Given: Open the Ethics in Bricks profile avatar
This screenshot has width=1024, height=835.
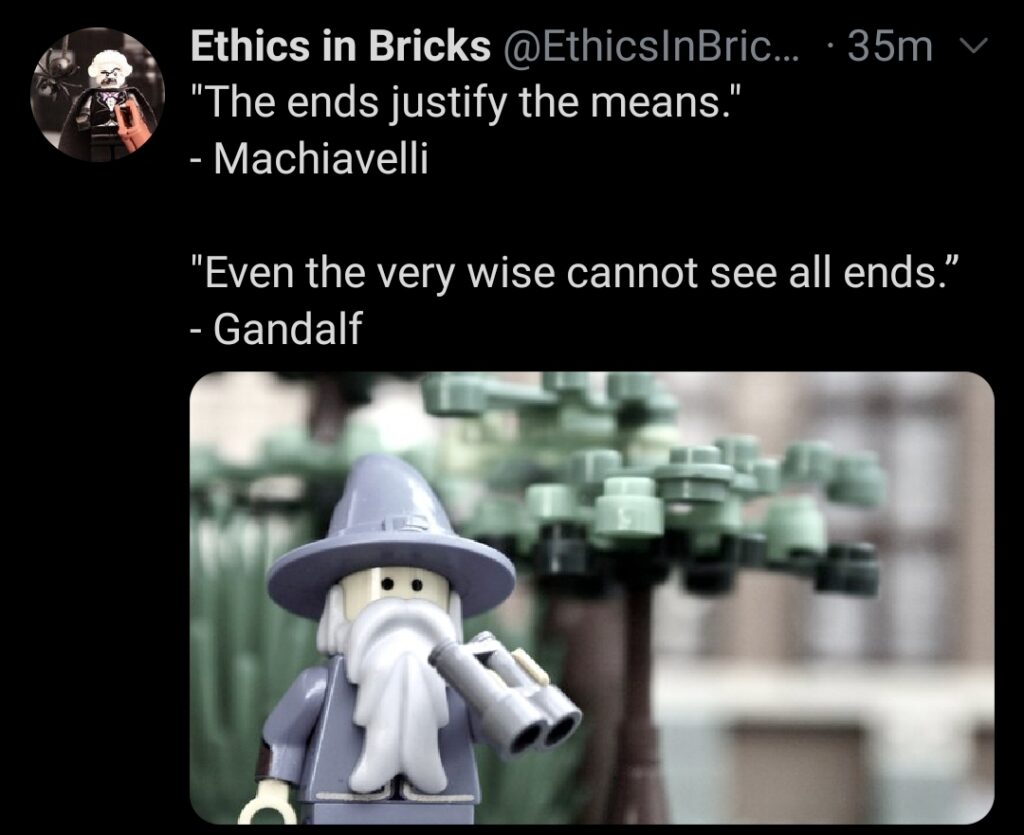Looking at the screenshot, I should pos(97,95).
